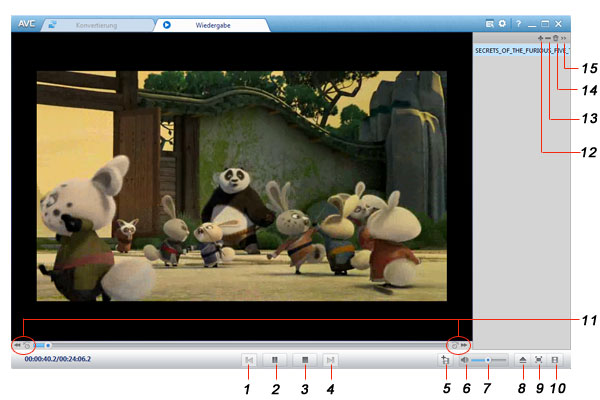Stop the video playback
Viewport: 600px width, 400px height.
[x=305, y=360]
